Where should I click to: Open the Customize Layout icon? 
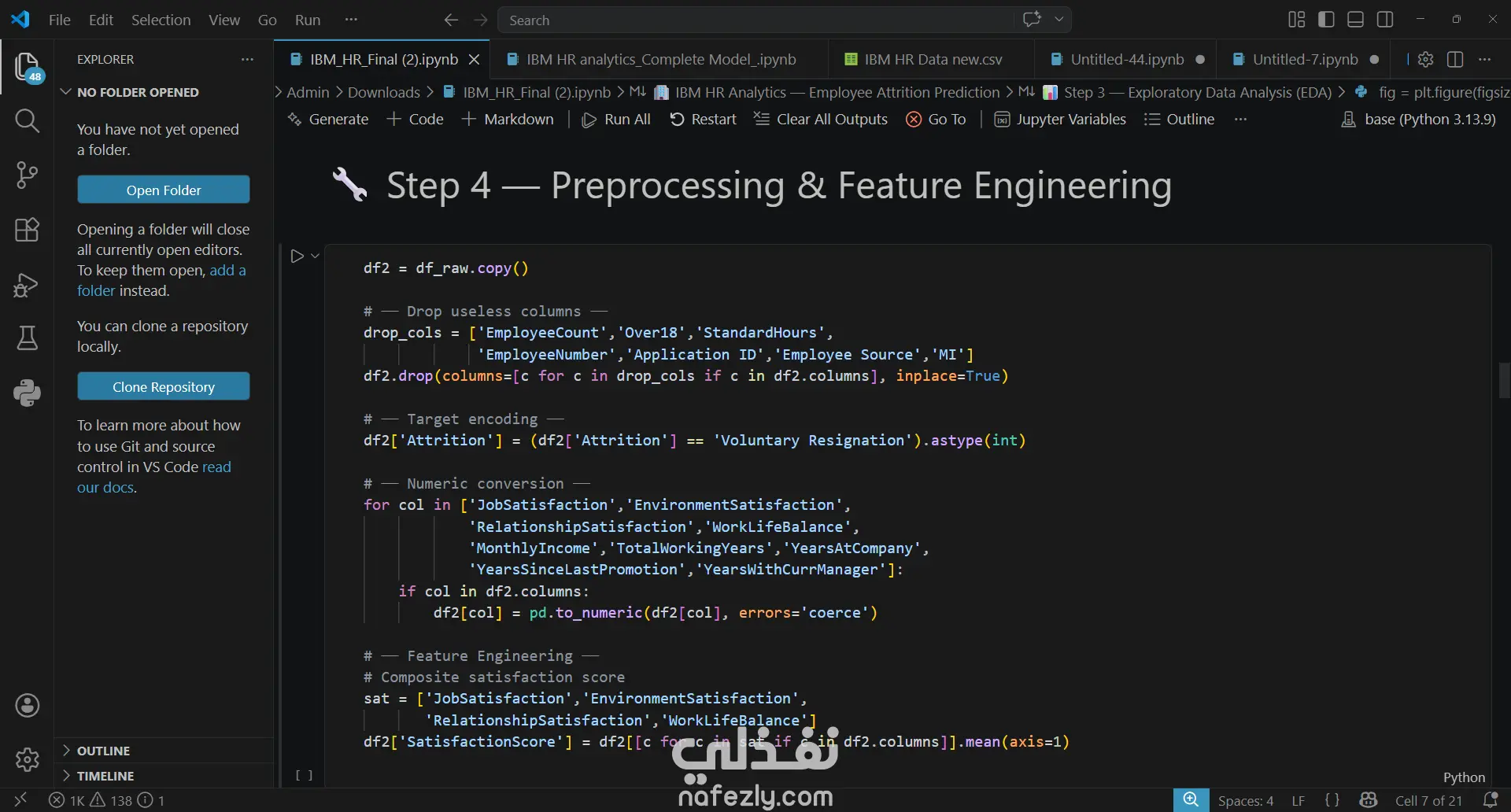1296,20
